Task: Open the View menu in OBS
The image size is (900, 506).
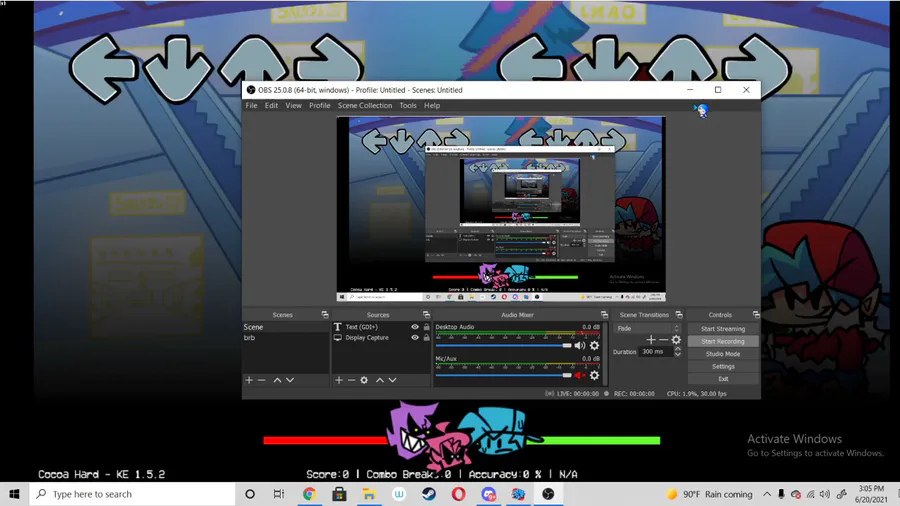Action: point(293,106)
